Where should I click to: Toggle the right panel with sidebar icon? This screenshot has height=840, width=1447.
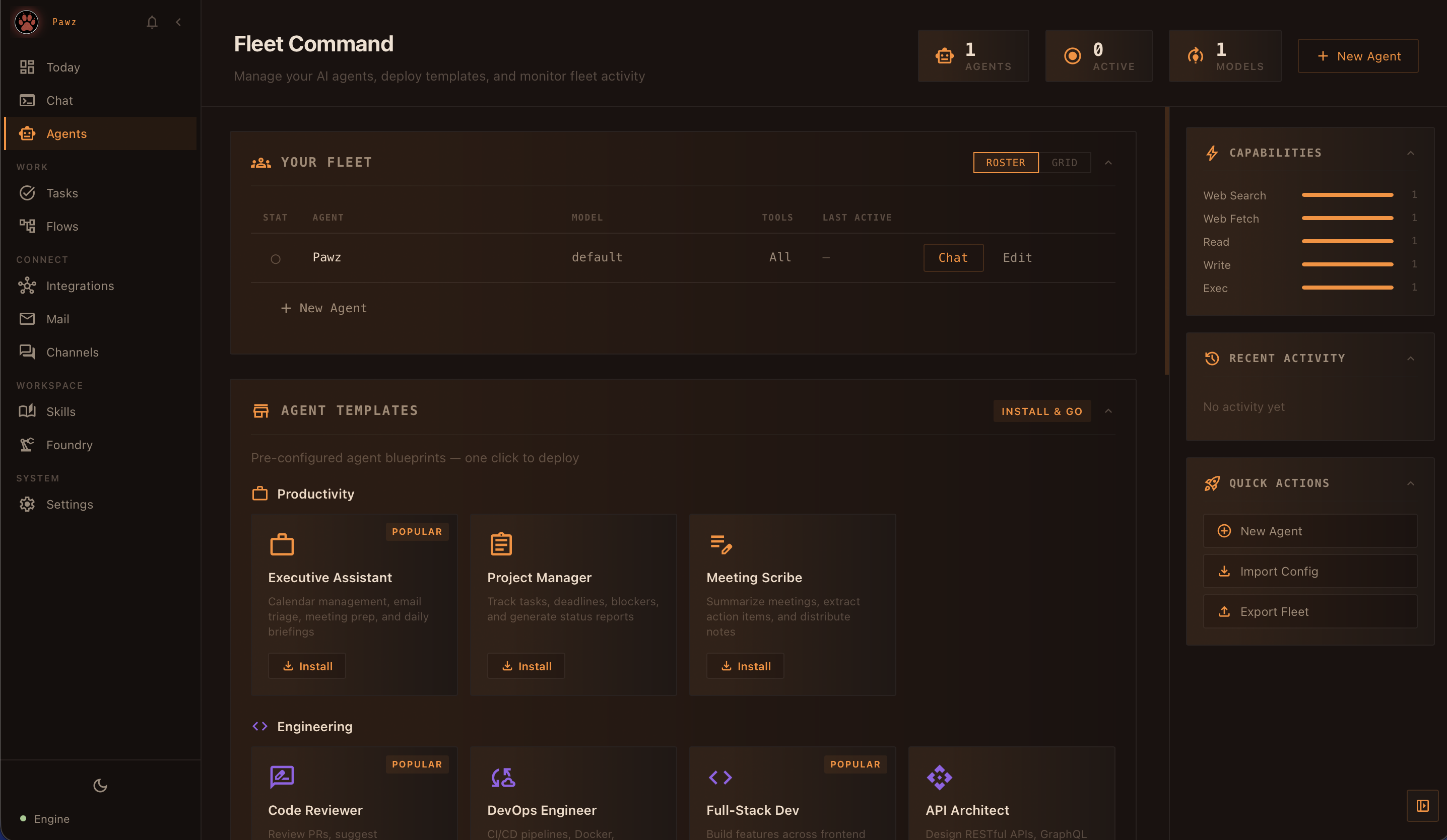pos(1423,806)
